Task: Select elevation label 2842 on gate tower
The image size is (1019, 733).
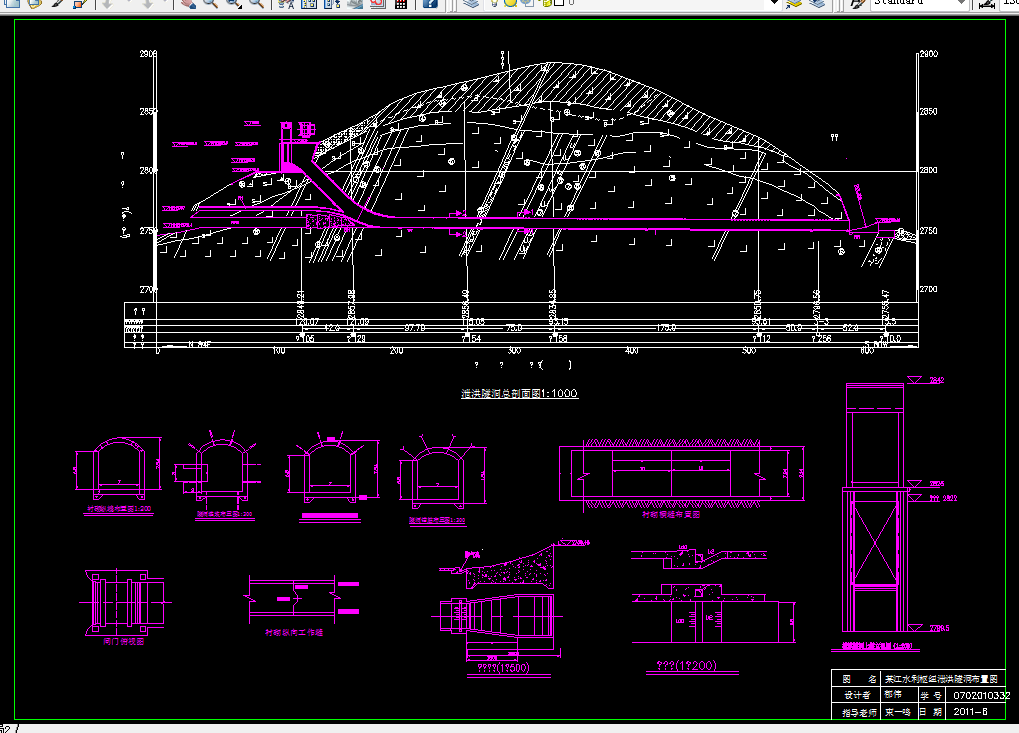Action: [x=936, y=380]
